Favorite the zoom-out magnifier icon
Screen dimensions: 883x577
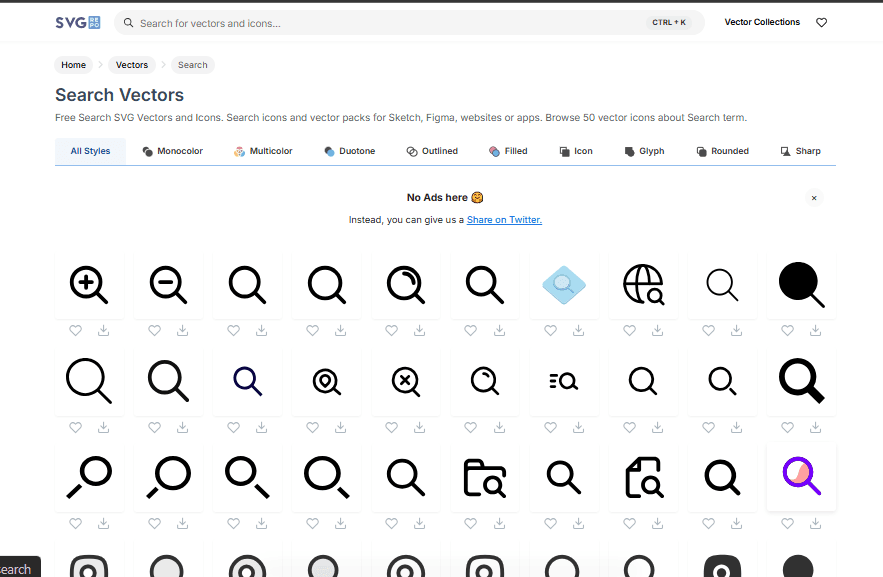click(154, 330)
